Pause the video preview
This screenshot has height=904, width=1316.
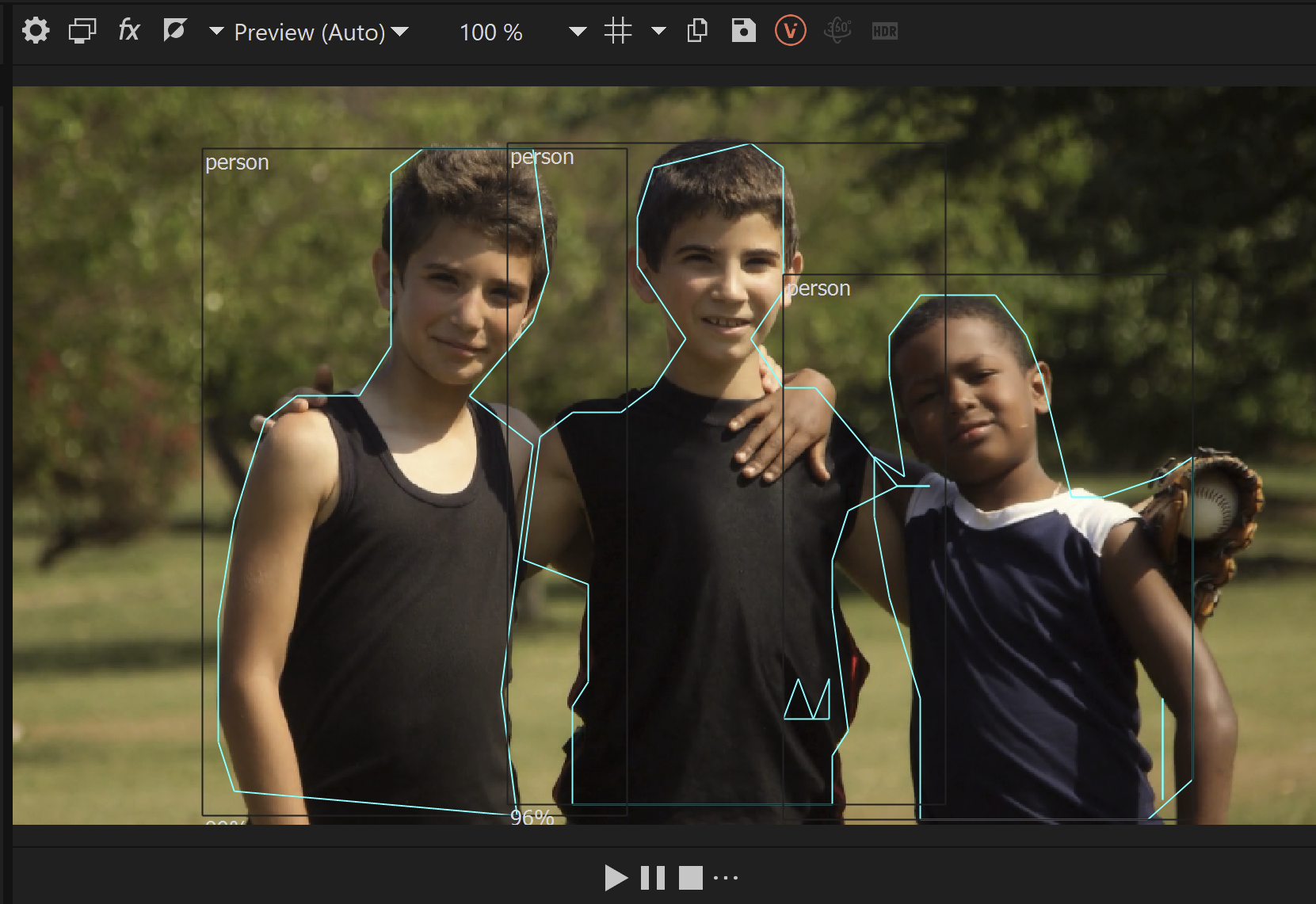[653, 877]
